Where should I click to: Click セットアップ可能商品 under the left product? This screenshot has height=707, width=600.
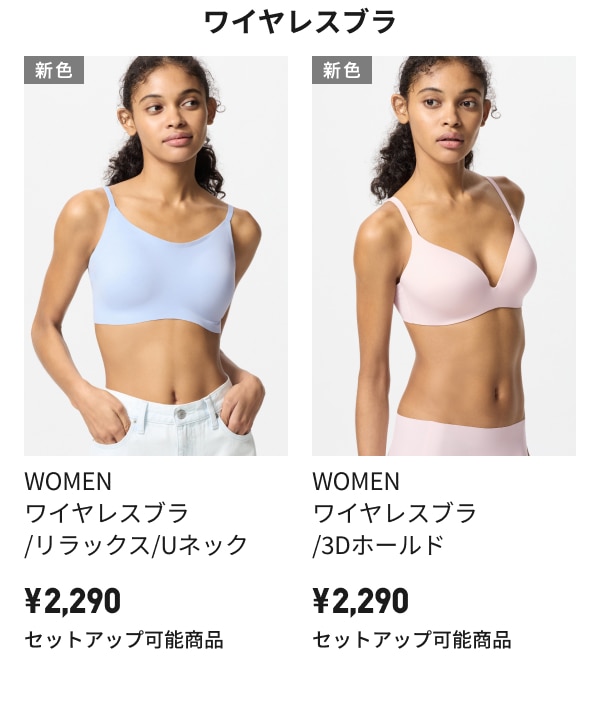pos(124,639)
